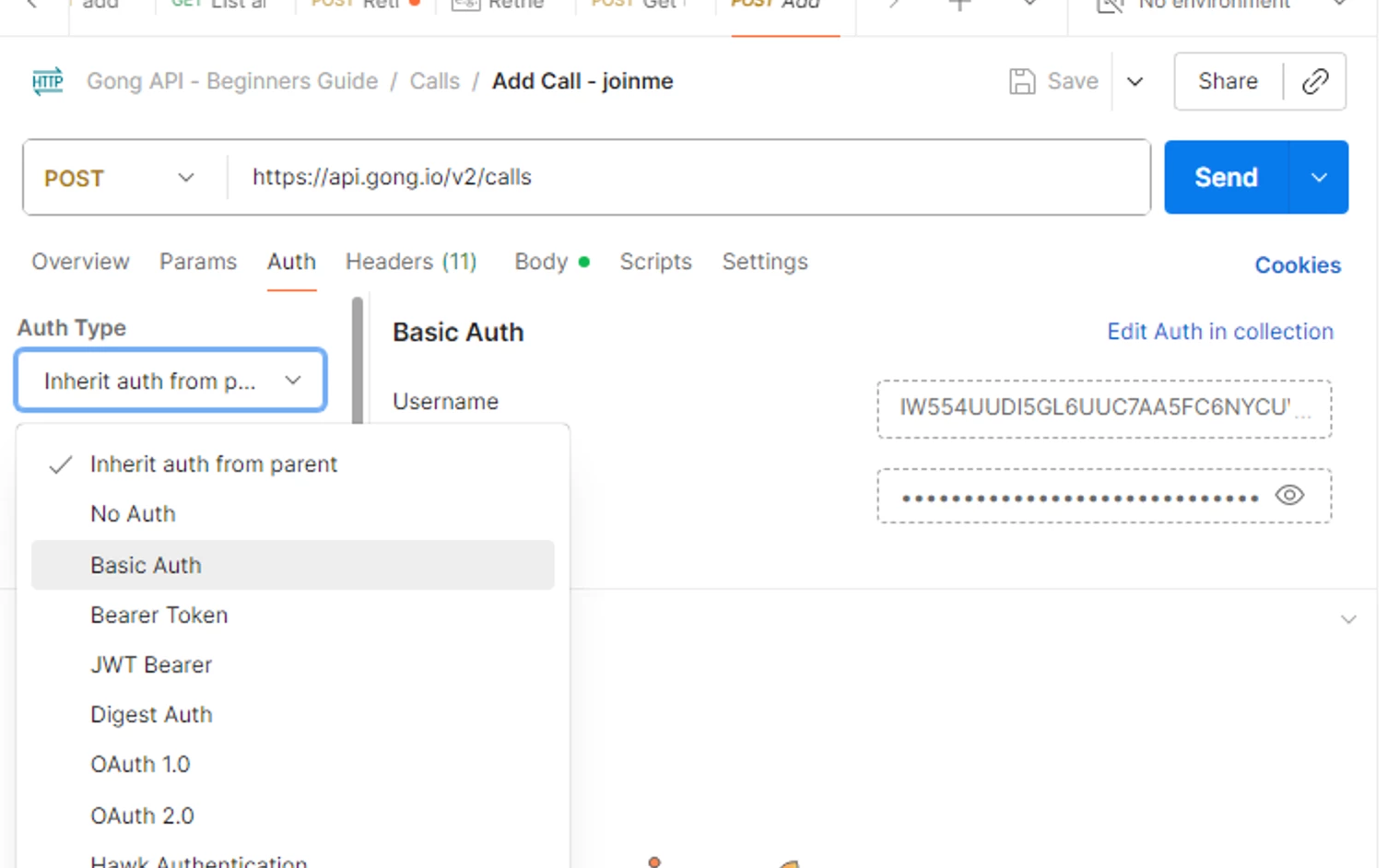
Task: Click the request URL field
Action: point(689,177)
